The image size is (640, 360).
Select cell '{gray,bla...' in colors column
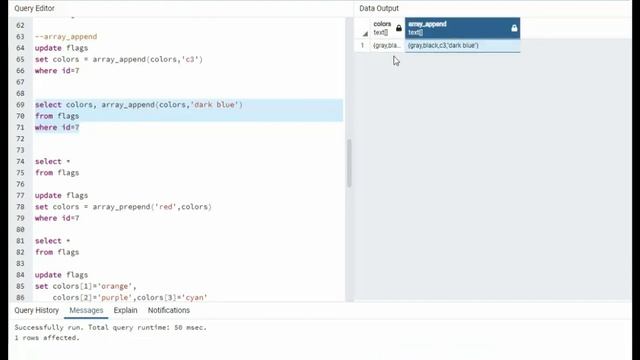click(387, 45)
